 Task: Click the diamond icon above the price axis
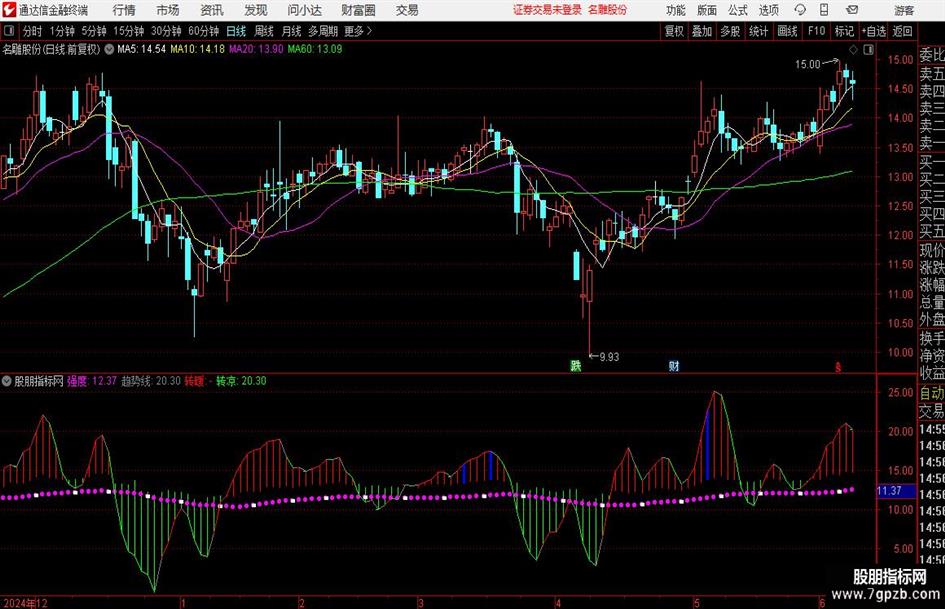tap(853, 49)
